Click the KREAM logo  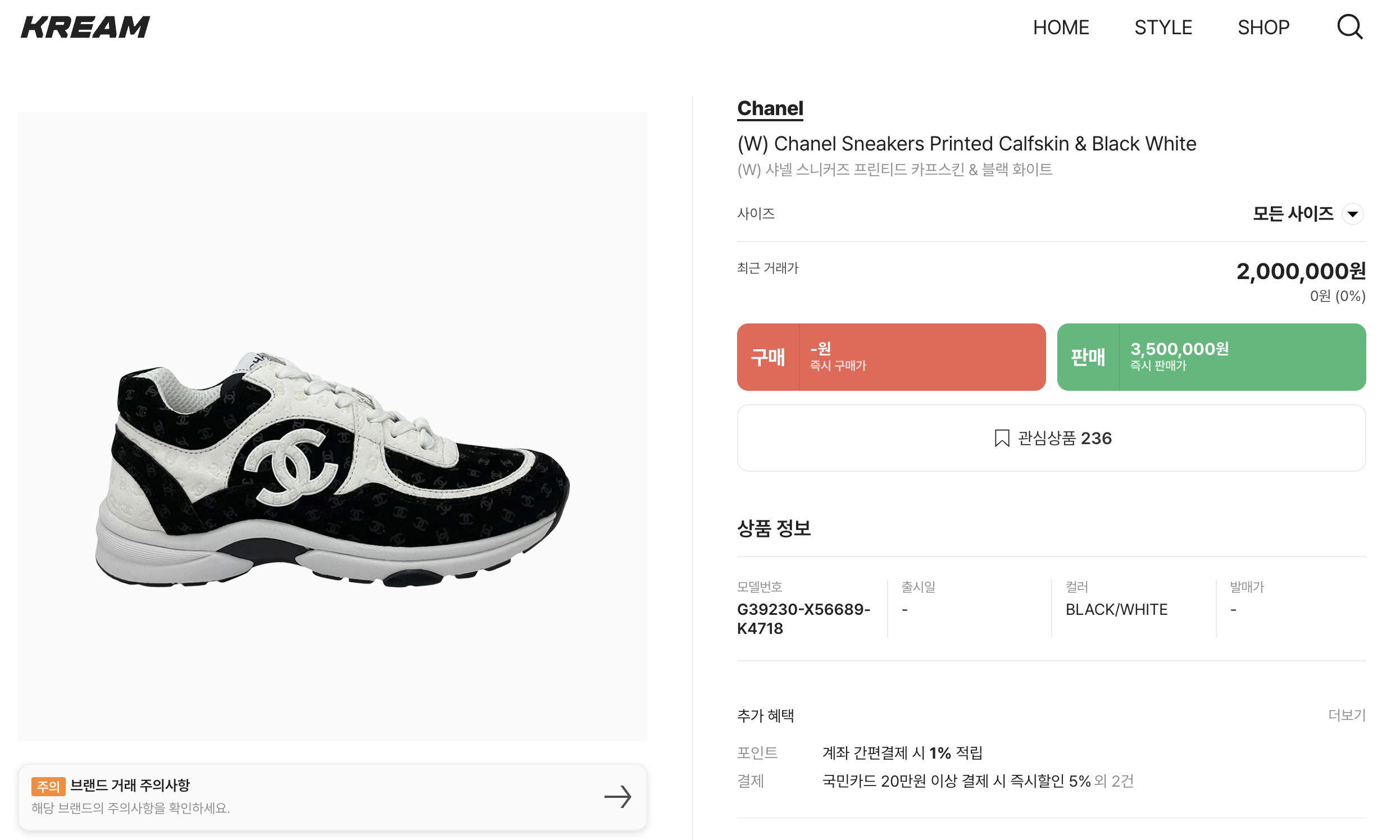point(85,27)
